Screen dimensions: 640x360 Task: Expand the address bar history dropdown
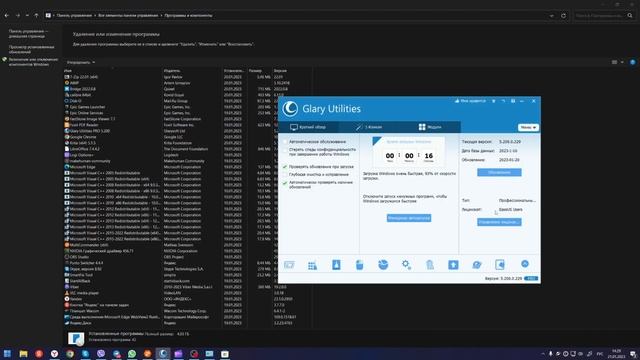(x=551, y=16)
